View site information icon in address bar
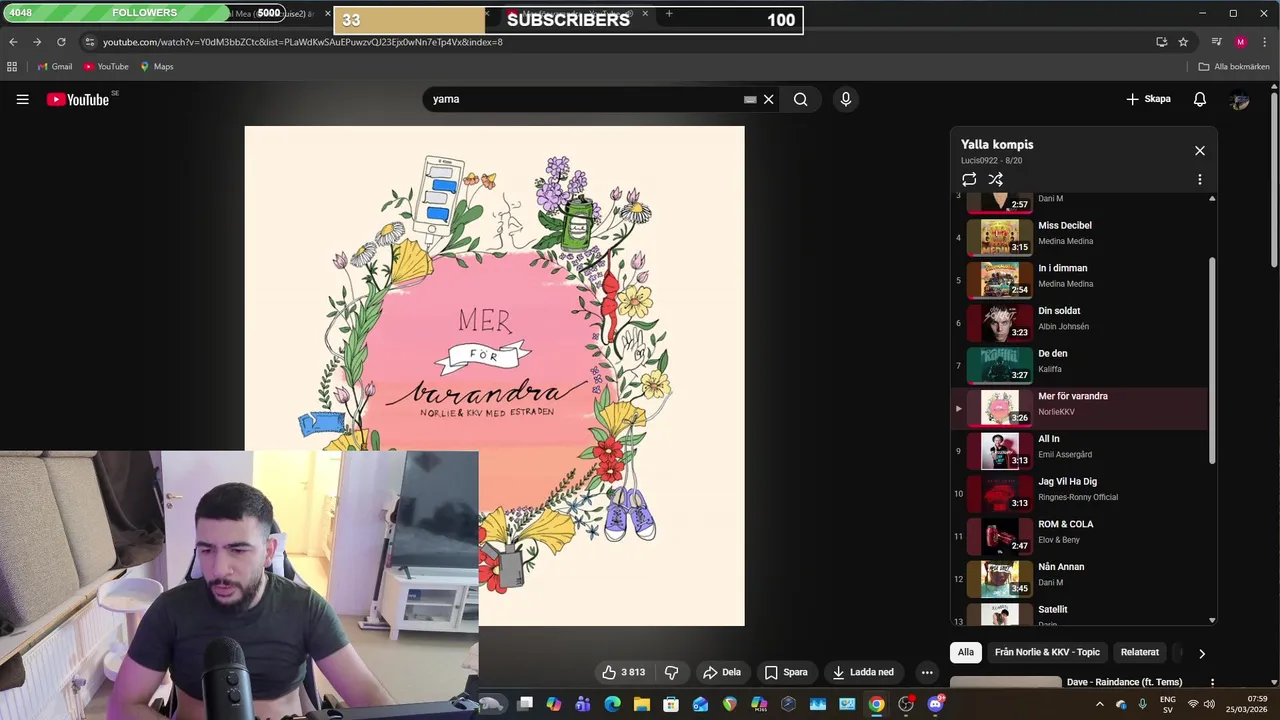Image resolution: width=1280 pixels, height=720 pixels. coord(89,42)
